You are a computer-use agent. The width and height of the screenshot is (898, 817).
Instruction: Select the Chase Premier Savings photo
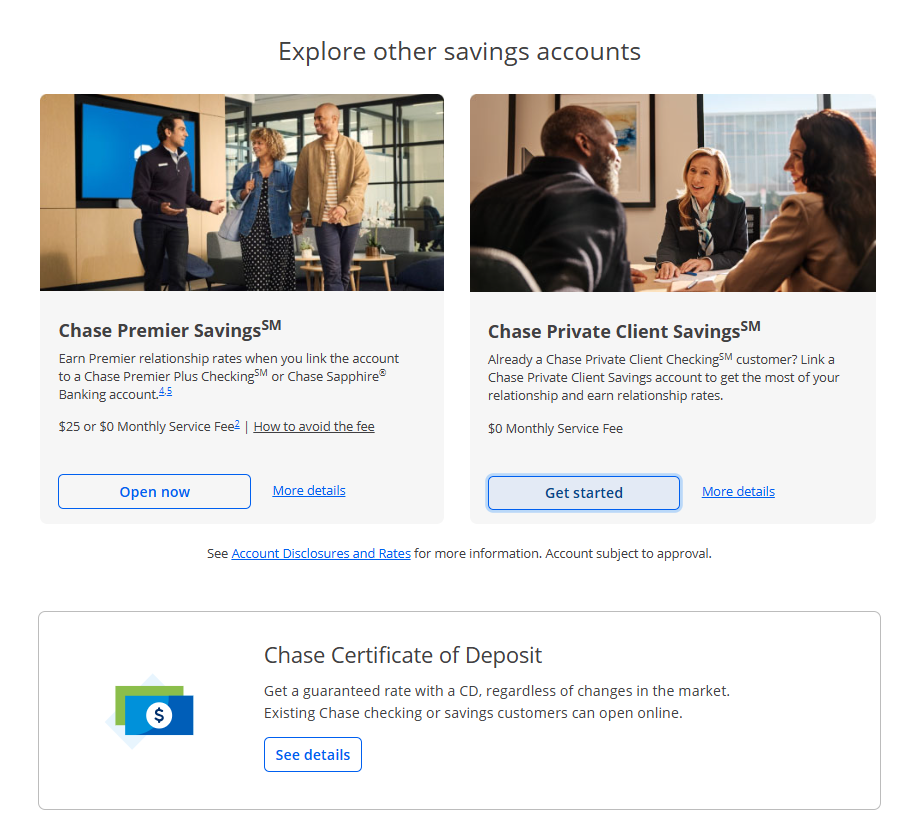[x=241, y=192]
